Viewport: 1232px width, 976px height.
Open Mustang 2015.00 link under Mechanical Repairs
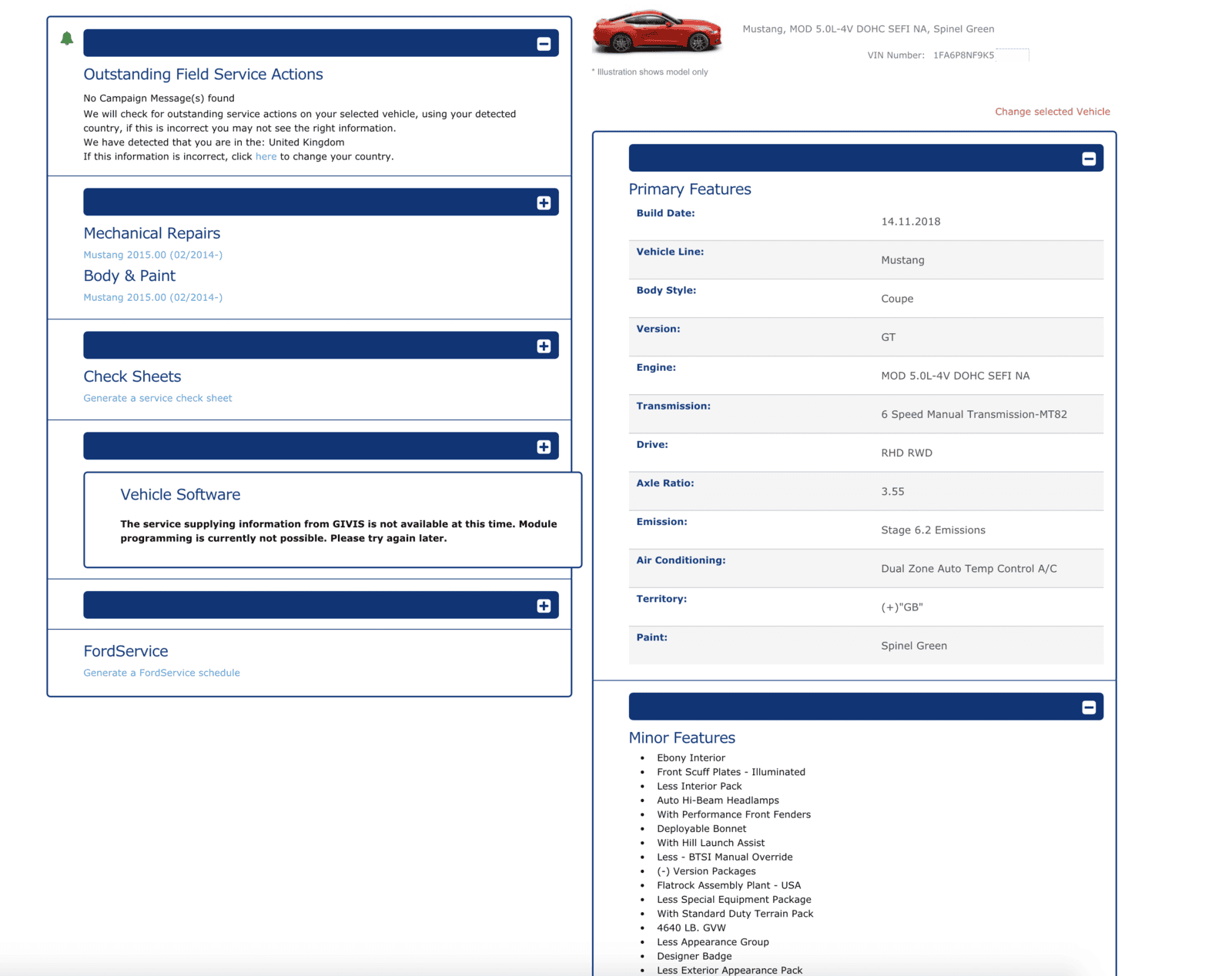coord(152,255)
